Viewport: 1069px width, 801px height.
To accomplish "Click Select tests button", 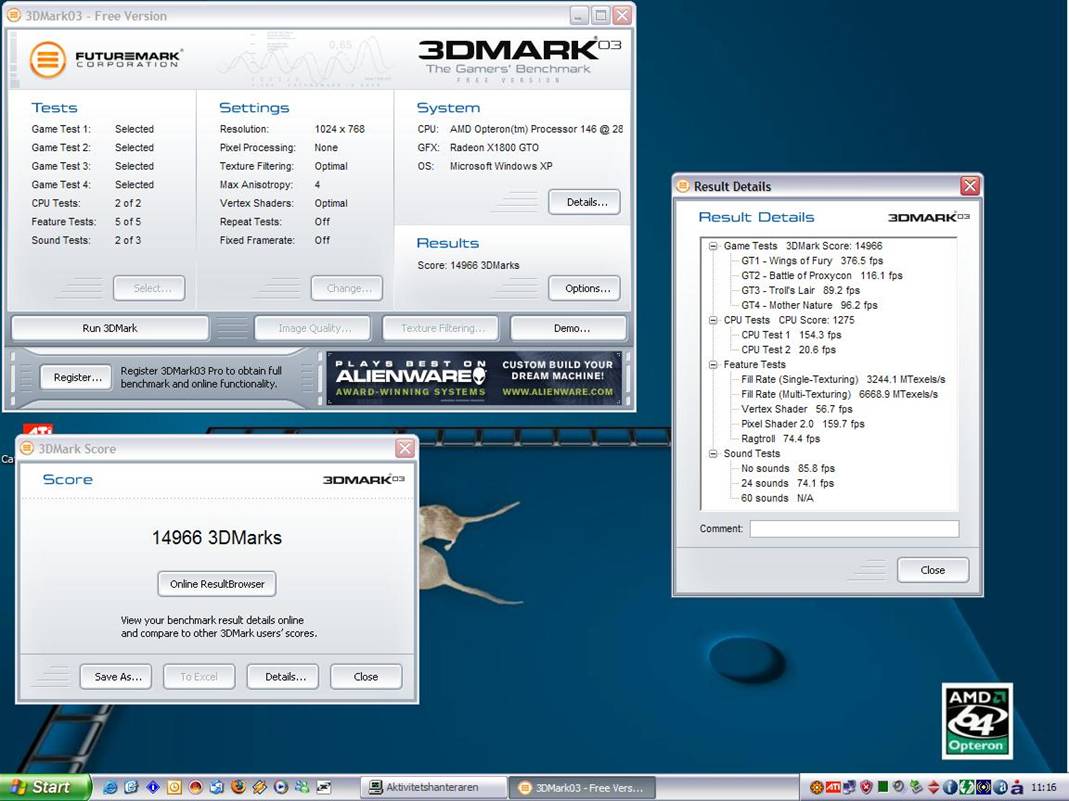I will pos(149,288).
